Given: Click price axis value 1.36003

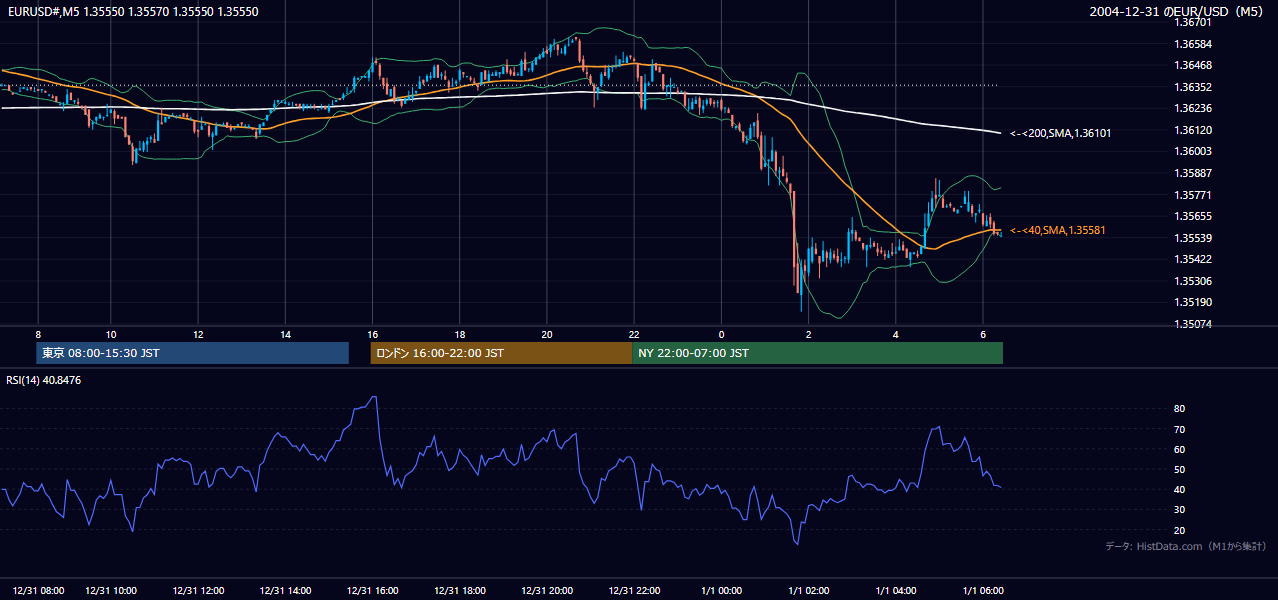Looking at the screenshot, I should 1192,151.
